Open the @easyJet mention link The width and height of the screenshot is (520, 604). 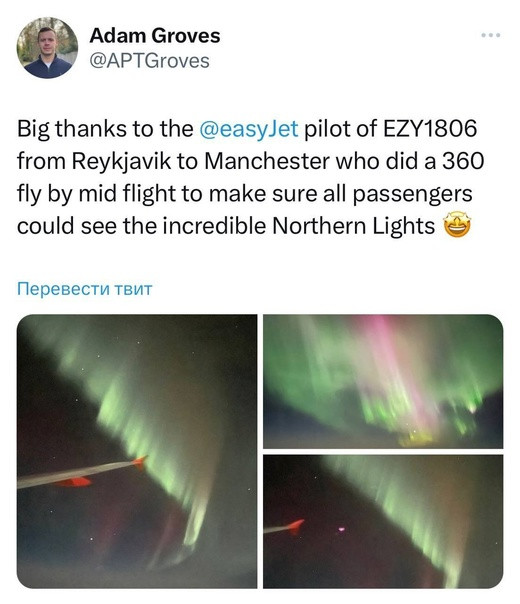pos(249,129)
